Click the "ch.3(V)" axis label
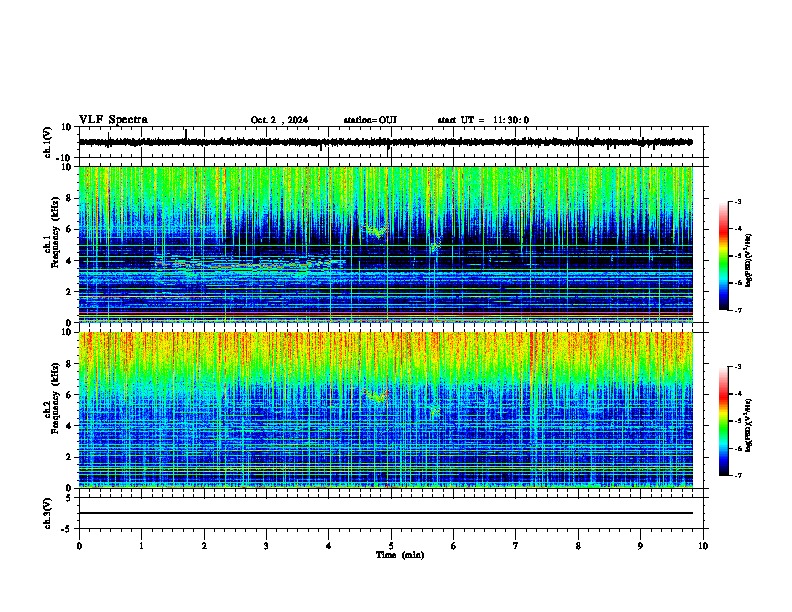792x612 pixels. point(48,513)
